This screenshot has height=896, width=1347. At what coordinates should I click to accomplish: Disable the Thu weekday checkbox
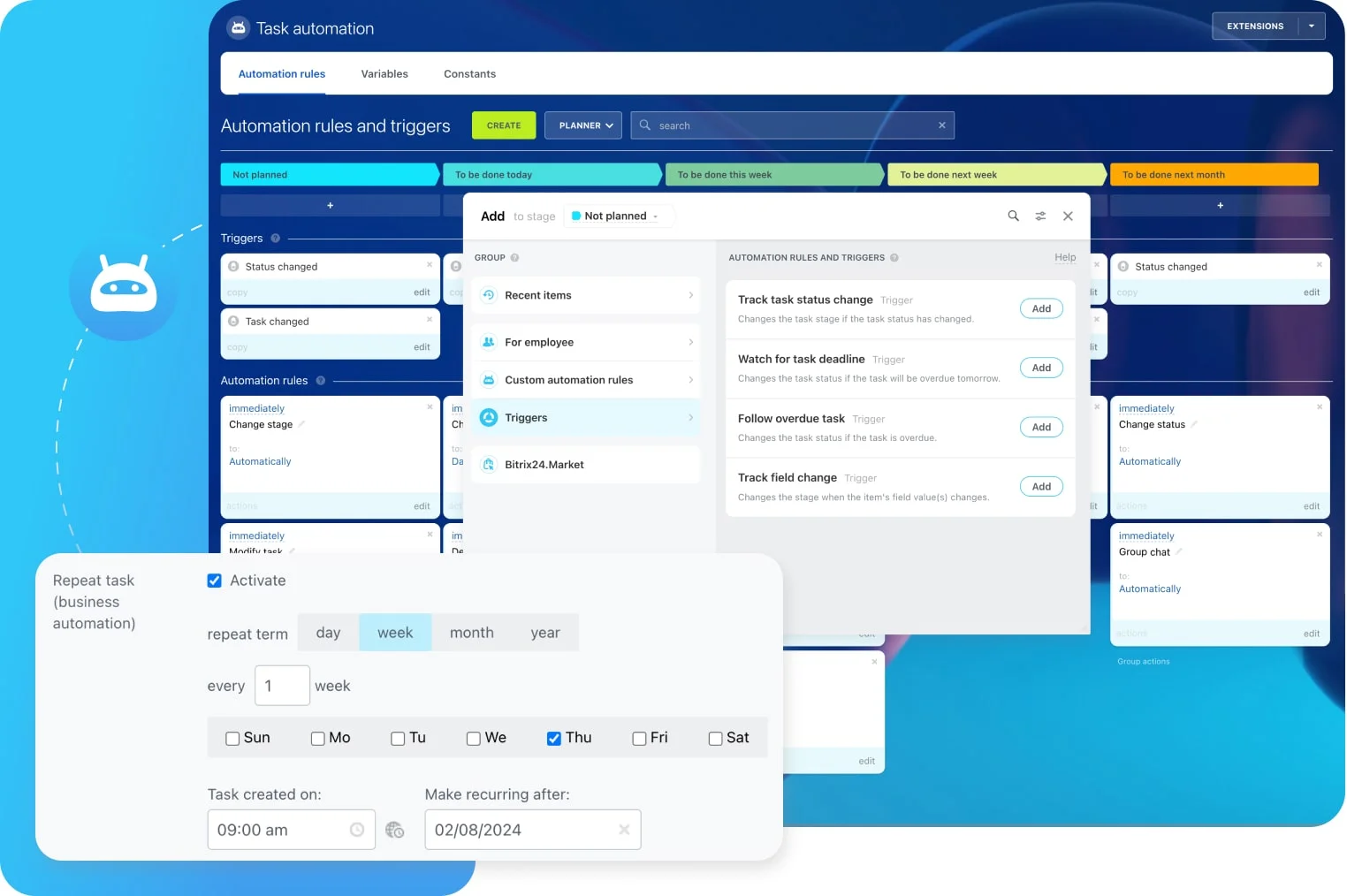553,738
